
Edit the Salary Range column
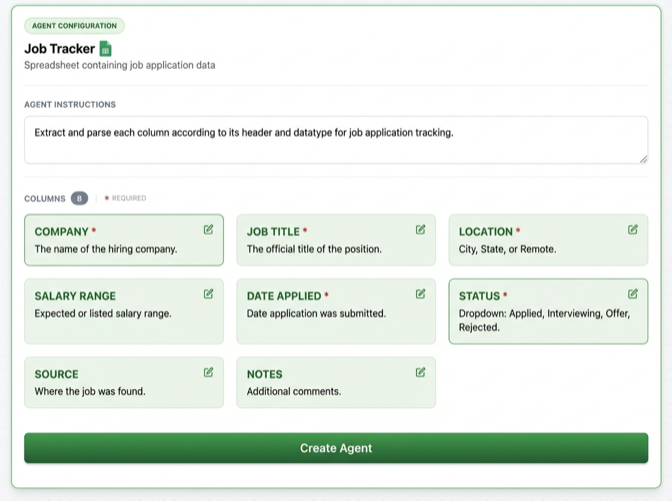point(208,294)
